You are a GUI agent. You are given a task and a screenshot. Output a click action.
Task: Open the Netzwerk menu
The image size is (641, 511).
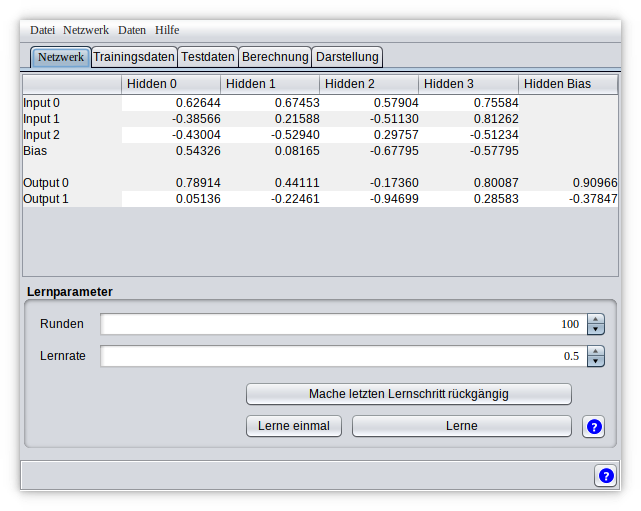click(x=86, y=30)
